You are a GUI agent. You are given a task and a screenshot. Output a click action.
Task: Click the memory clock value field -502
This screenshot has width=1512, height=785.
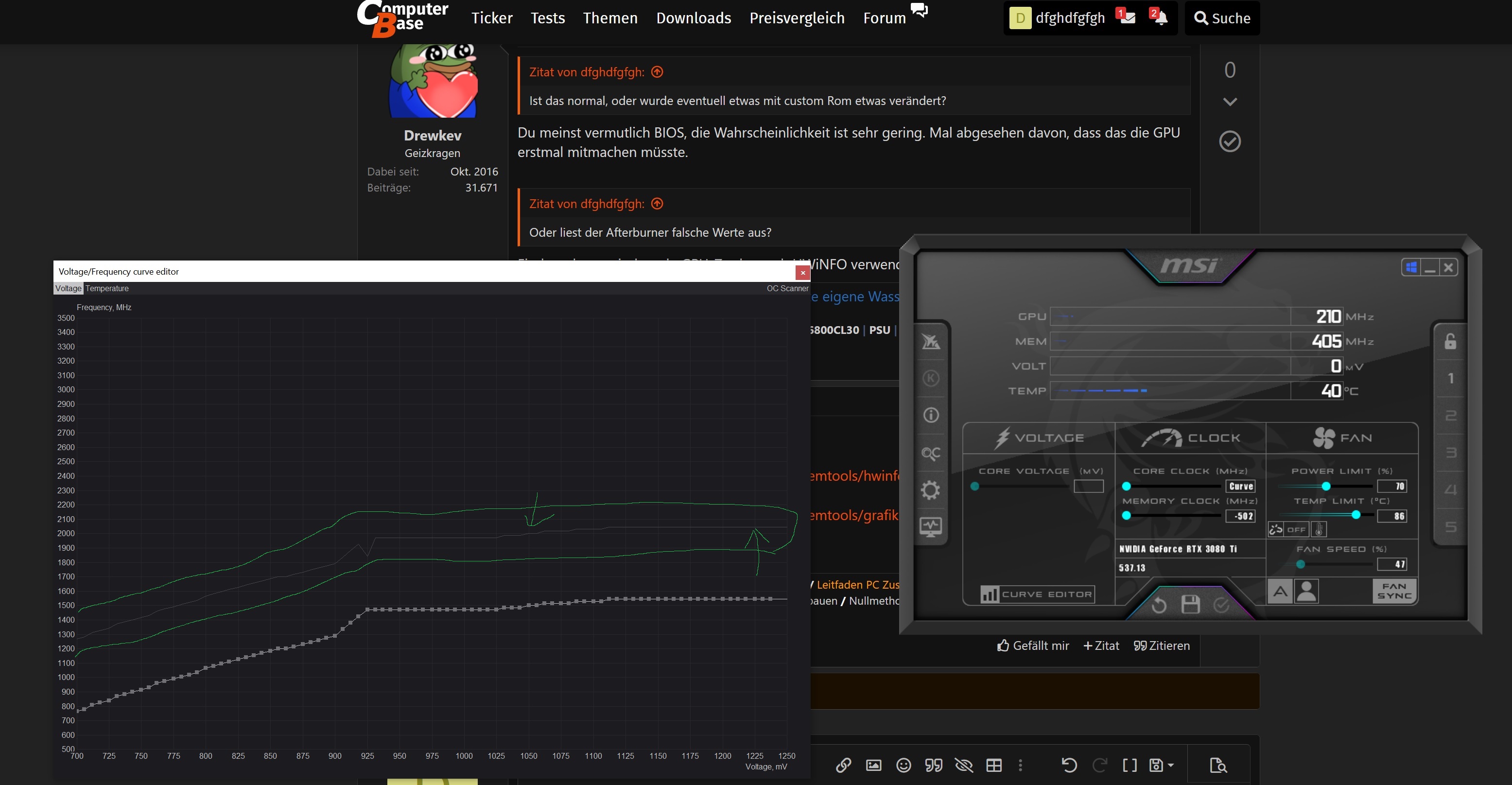(1241, 516)
